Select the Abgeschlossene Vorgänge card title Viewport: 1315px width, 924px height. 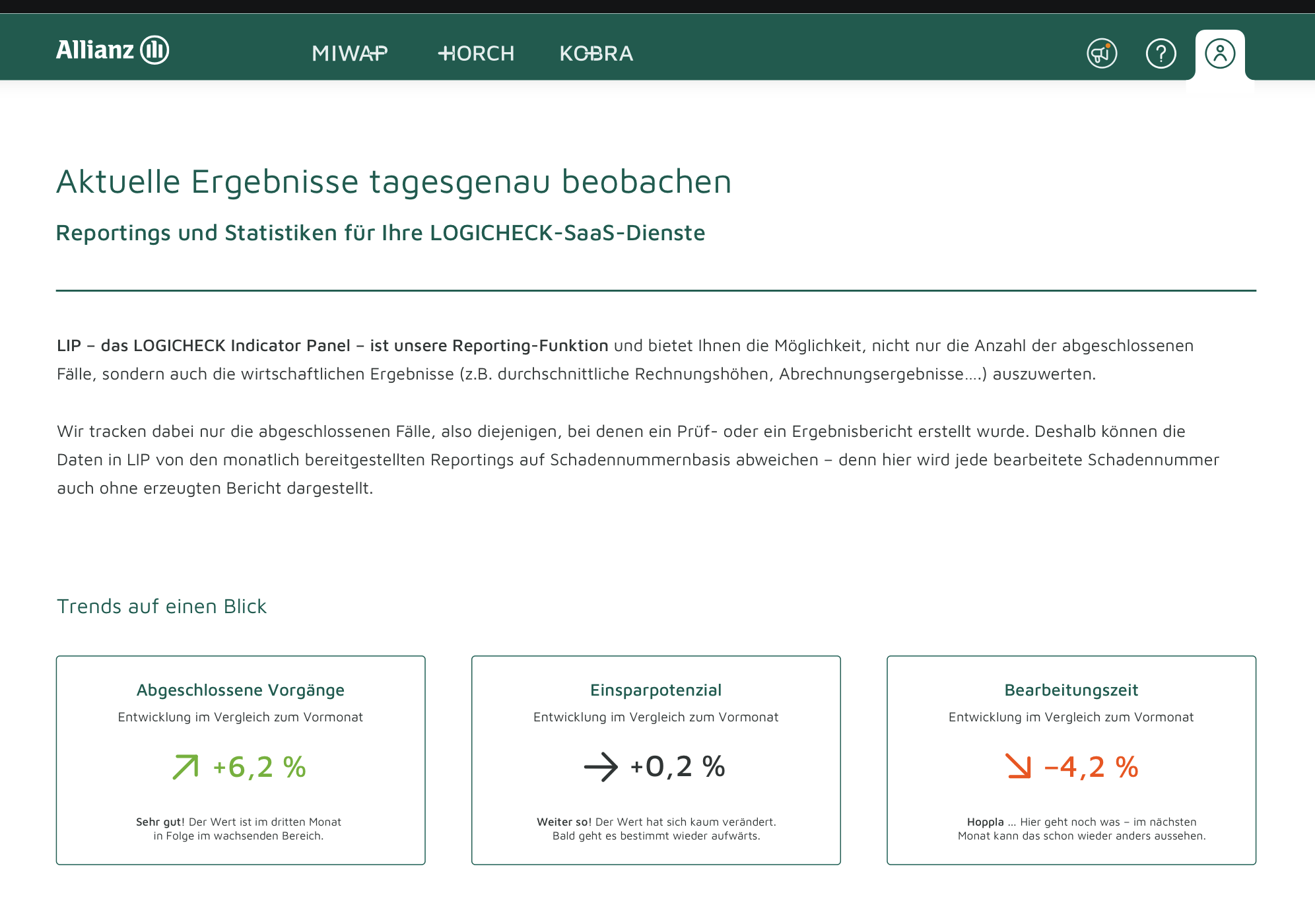[240, 690]
